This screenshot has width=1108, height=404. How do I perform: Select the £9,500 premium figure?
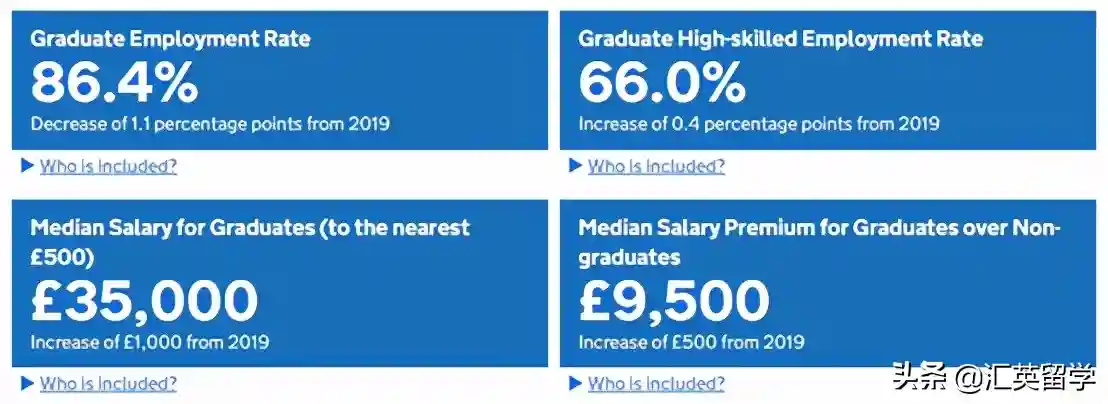click(674, 300)
